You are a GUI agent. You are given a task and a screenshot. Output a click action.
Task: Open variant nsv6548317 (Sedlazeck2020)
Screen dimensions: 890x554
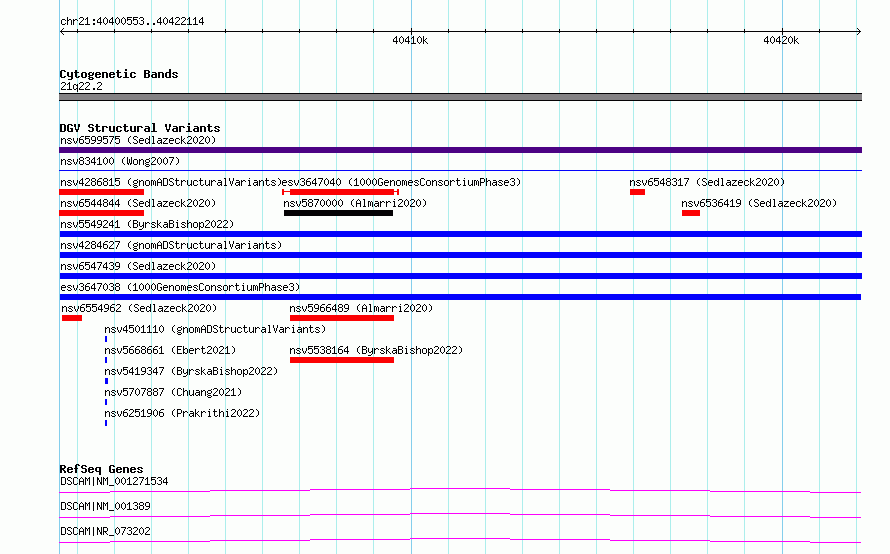click(x=707, y=182)
